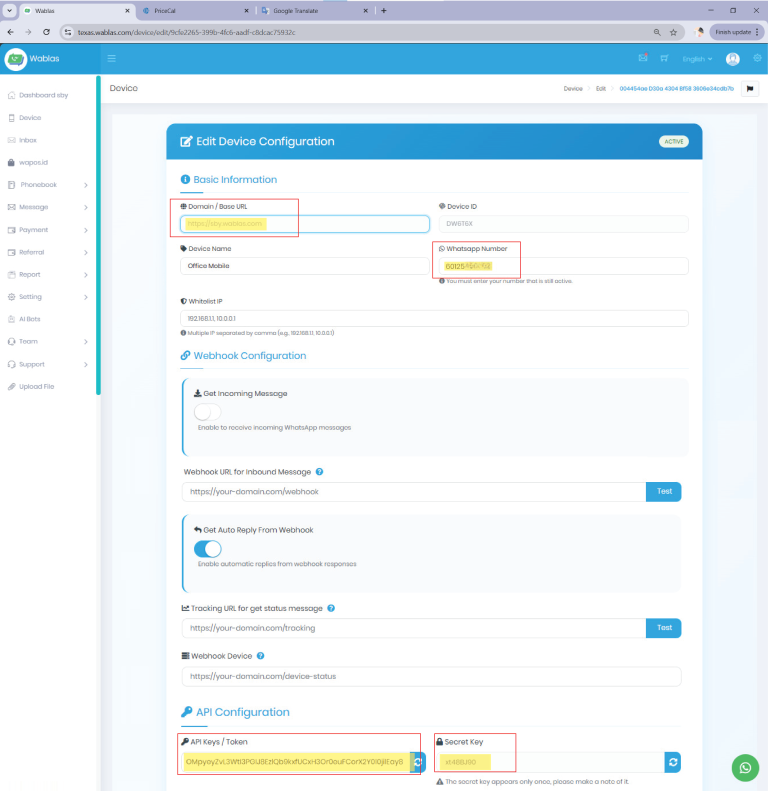768x791 pixels.
Task: Click the flag icon beside breadcrumb
Action: pos(750,89)
